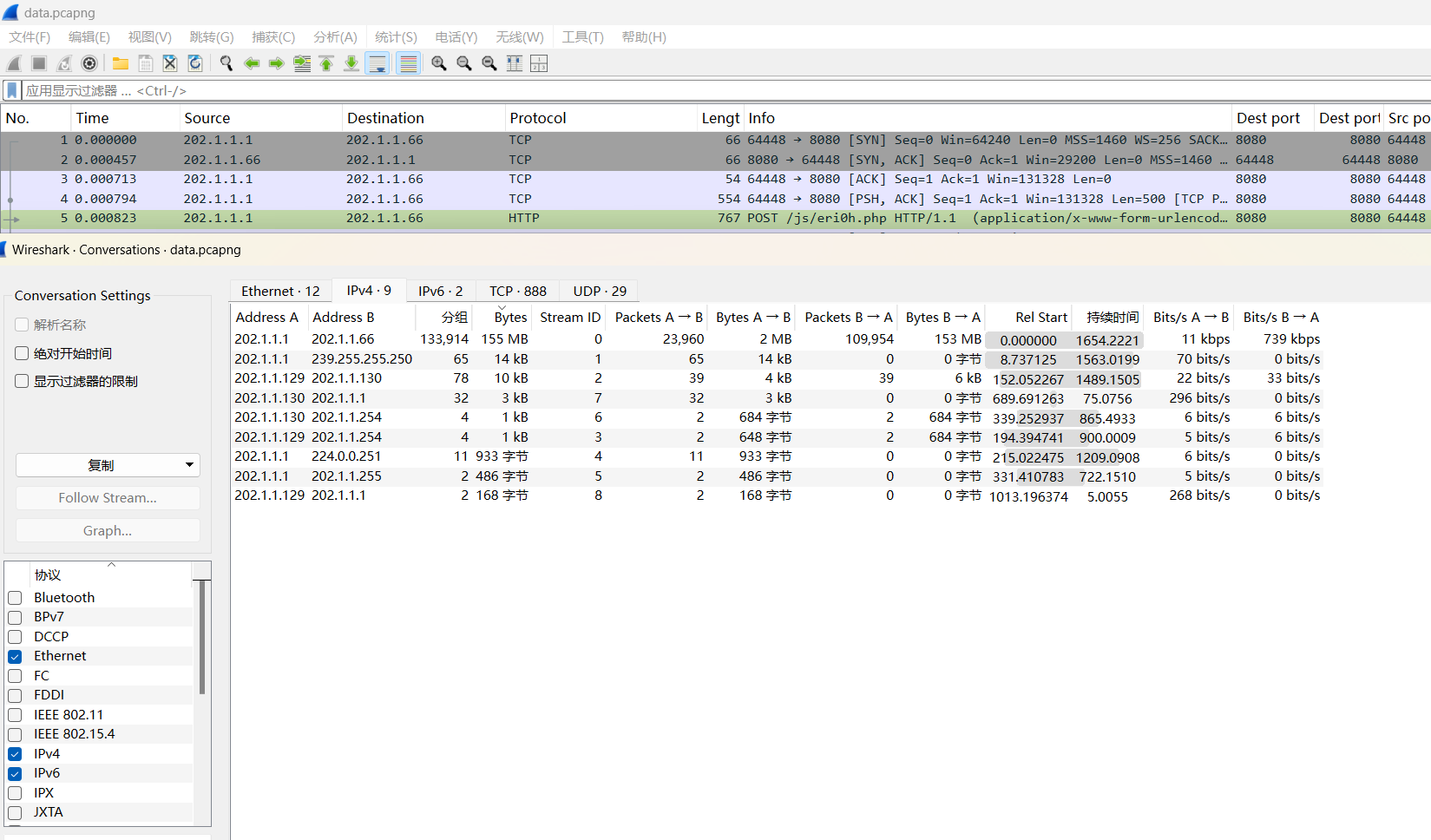Reset text zoom to normal size
The image size is (1431, 840).
point(489,63)
